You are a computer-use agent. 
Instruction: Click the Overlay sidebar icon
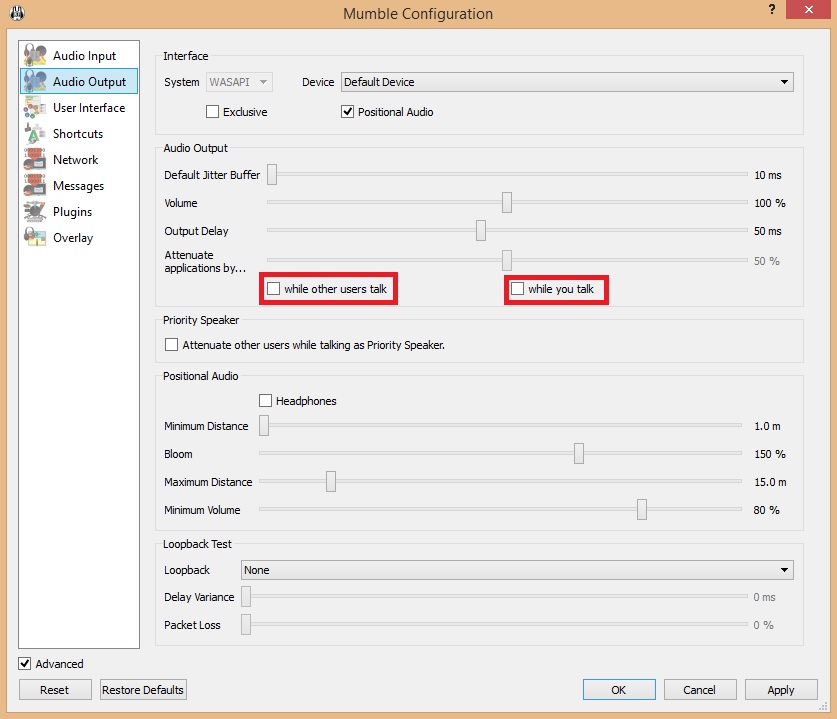(35, 237)
